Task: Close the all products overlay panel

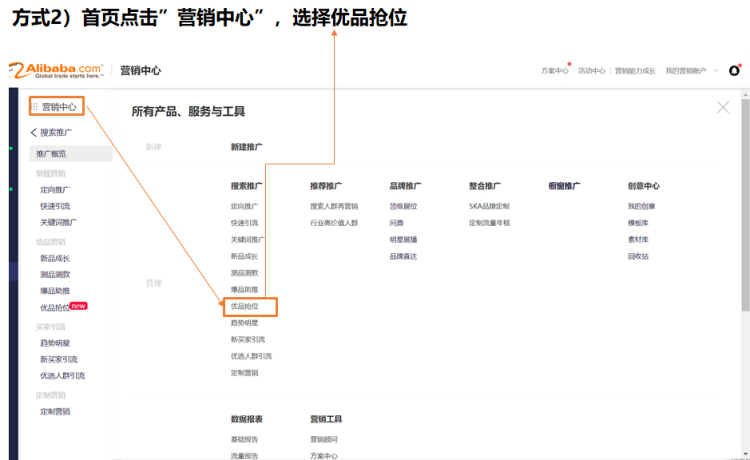Action: pos(723,107)
